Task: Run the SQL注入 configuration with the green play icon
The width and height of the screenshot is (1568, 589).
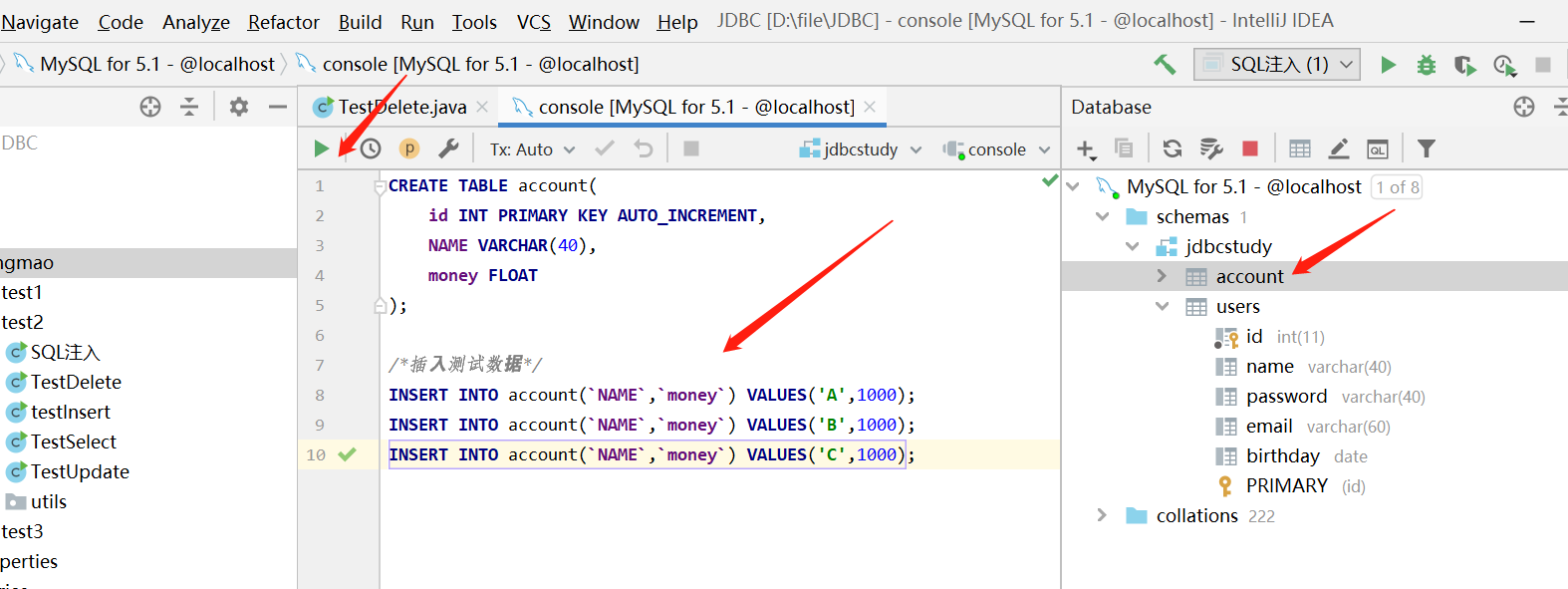Action: tap(1388, 65)
